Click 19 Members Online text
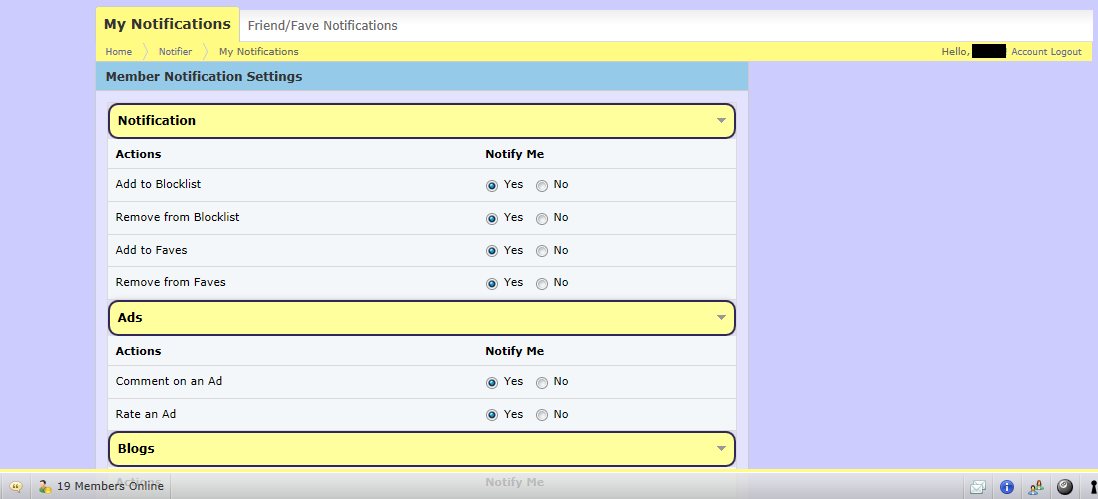 110,486
